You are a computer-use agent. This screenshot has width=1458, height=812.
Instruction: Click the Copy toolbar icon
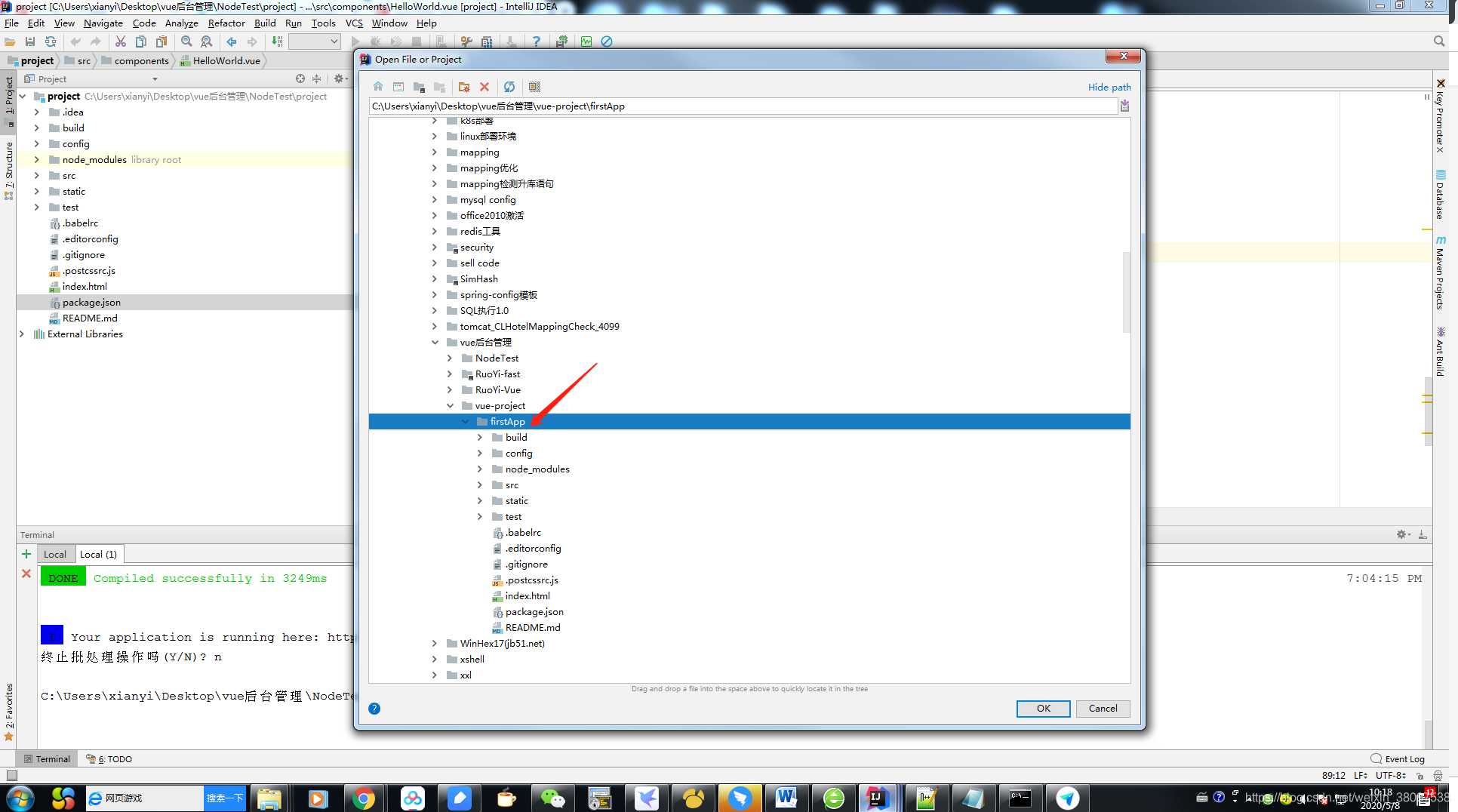click(x=141, y=42)
